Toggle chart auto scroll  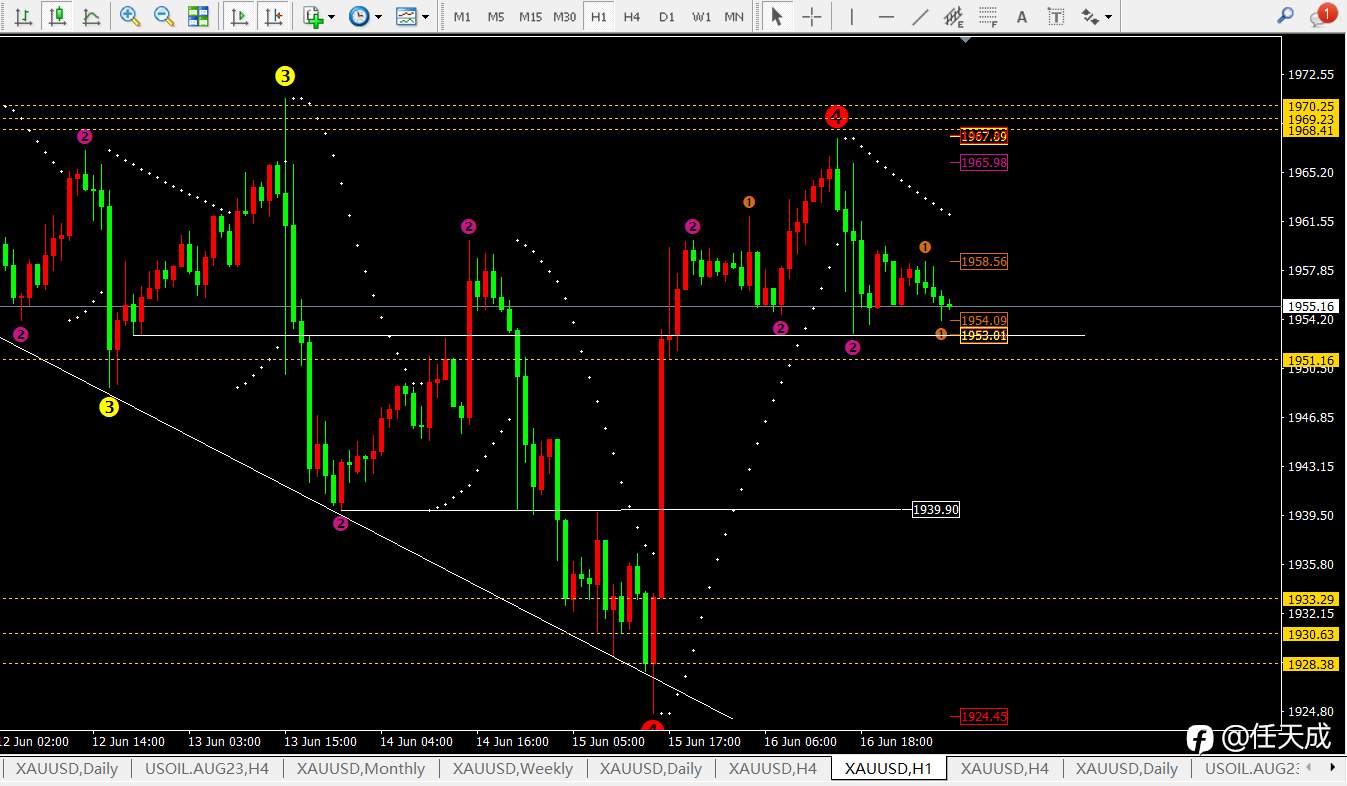239,16
